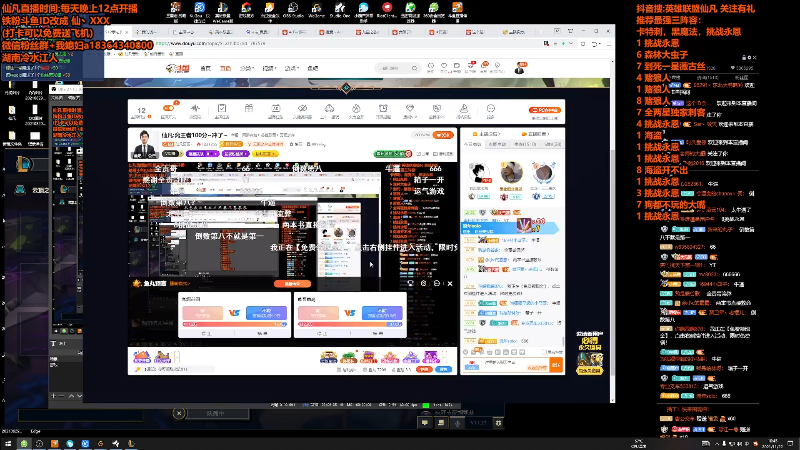800x450 pixels.
Task: Open the right link with chevron above chat tabs
Action: pyautogui.click(x=535, y=134)
